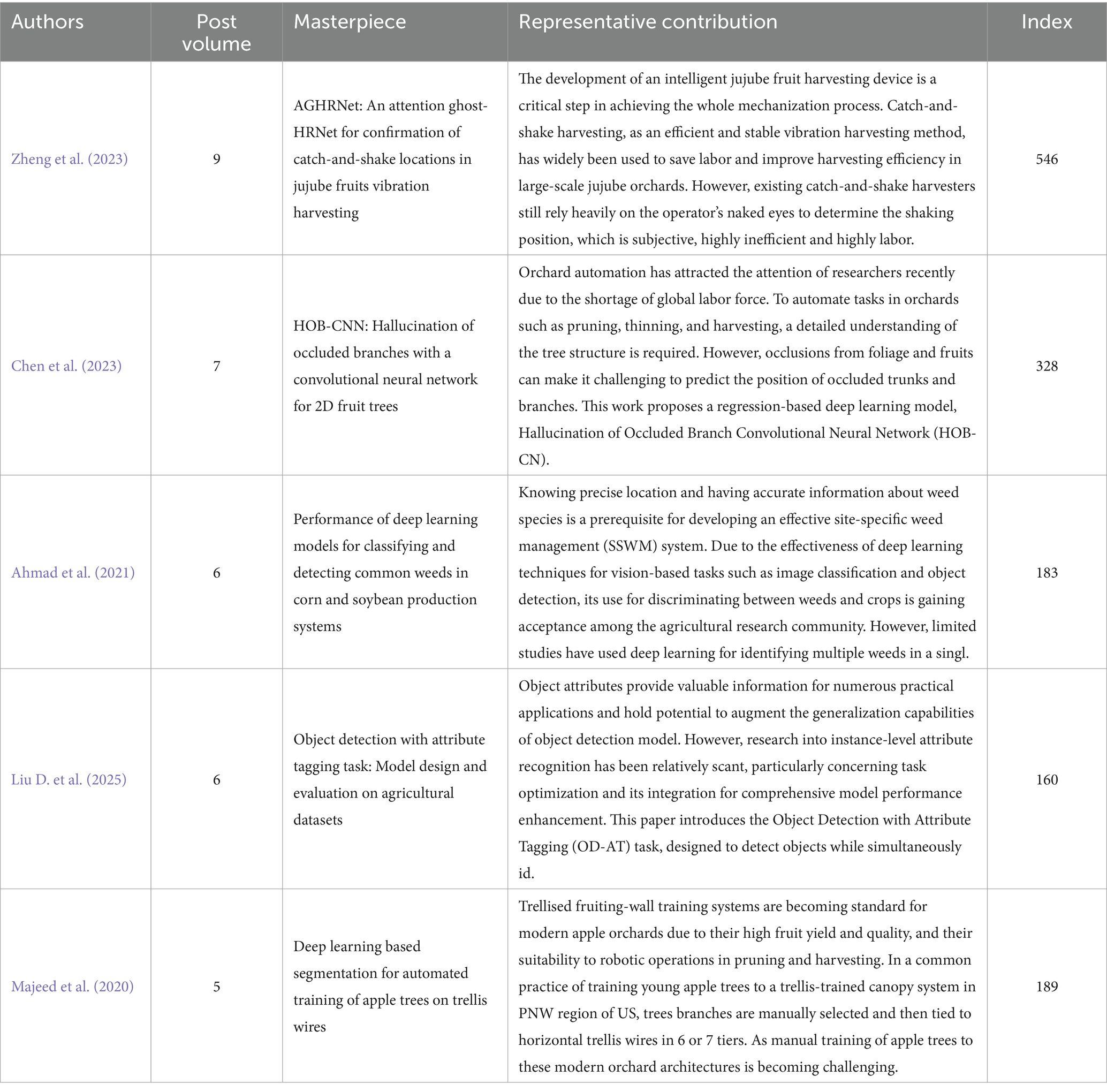Screen dimensions: 1107x1092
Task: Click Object detection with attribute tagging title
Action: (x=390, y=779)
